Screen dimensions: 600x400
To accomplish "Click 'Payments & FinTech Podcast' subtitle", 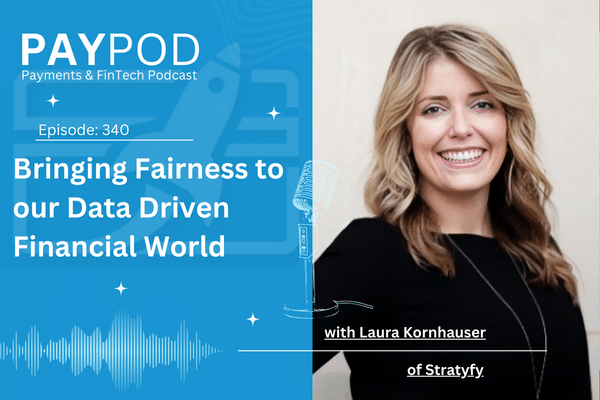I will (109, 75).
